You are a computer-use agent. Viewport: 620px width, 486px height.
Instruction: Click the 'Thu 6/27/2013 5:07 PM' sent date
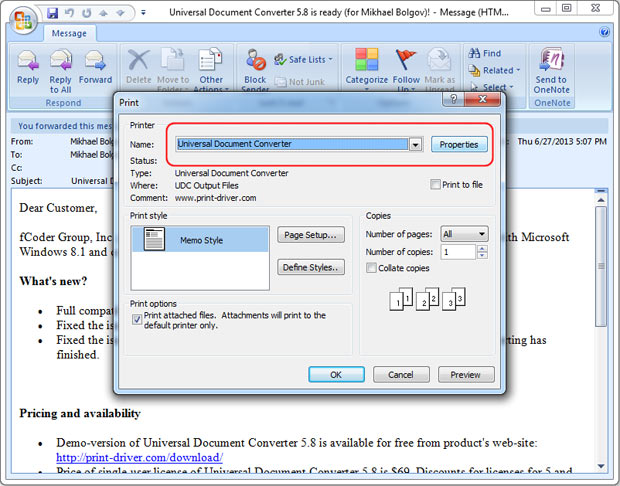tap(561, 142)
